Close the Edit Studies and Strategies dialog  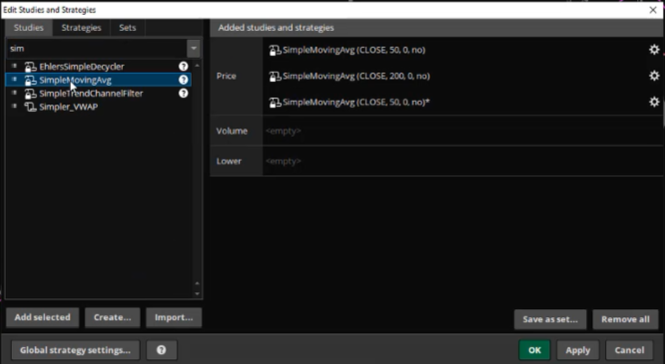(x=653, y=10)
